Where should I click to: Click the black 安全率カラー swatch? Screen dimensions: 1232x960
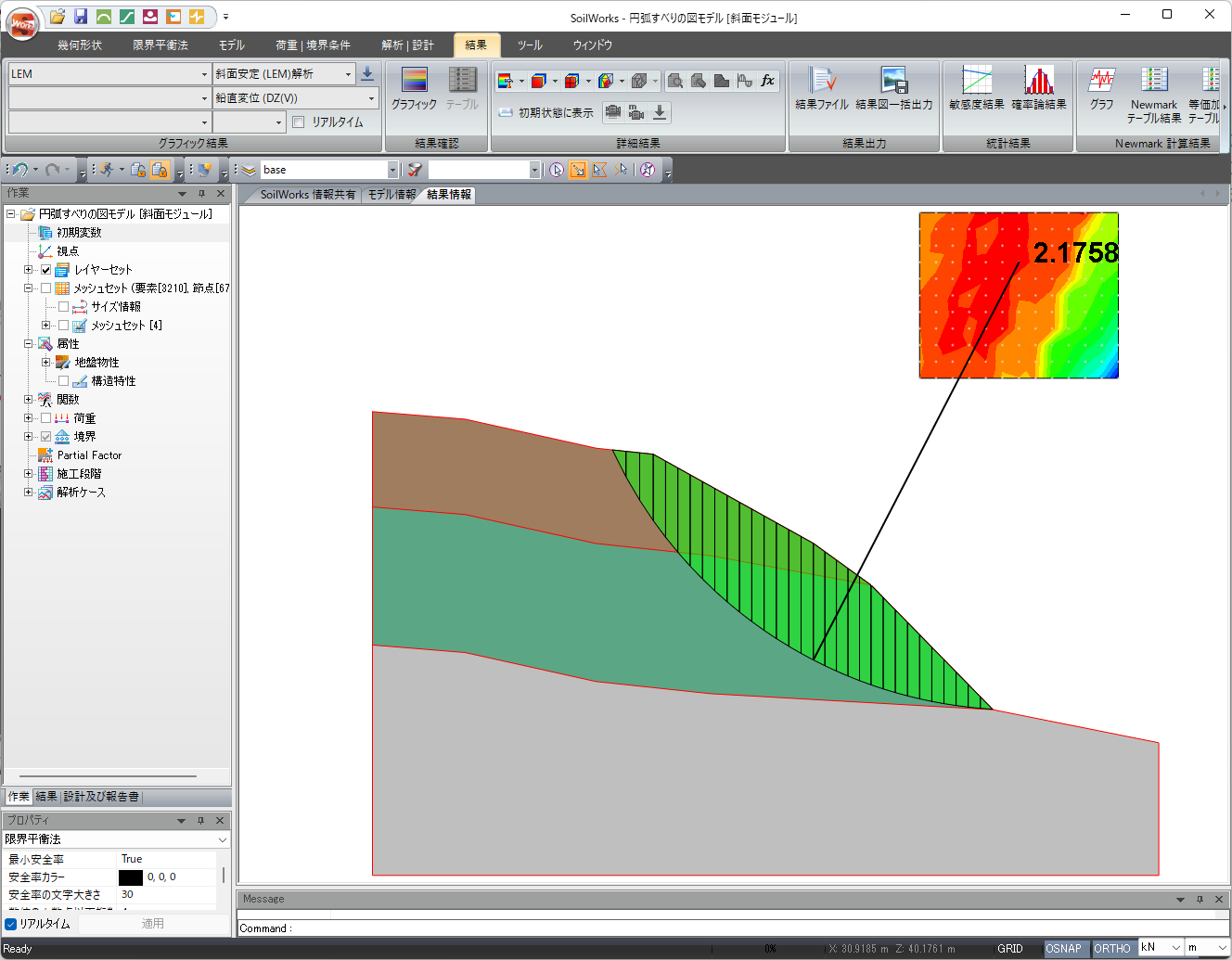coord(131,877)
